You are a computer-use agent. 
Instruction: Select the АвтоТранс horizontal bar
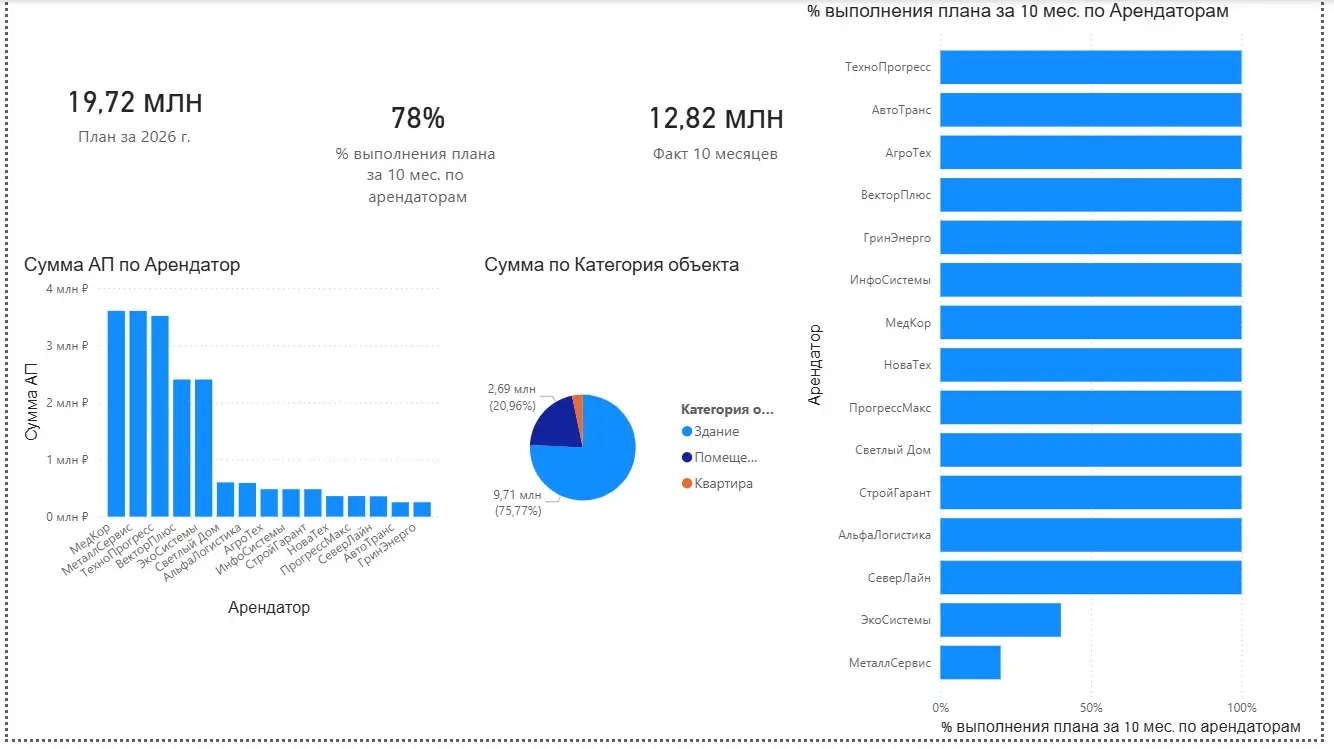point(1091,110)
